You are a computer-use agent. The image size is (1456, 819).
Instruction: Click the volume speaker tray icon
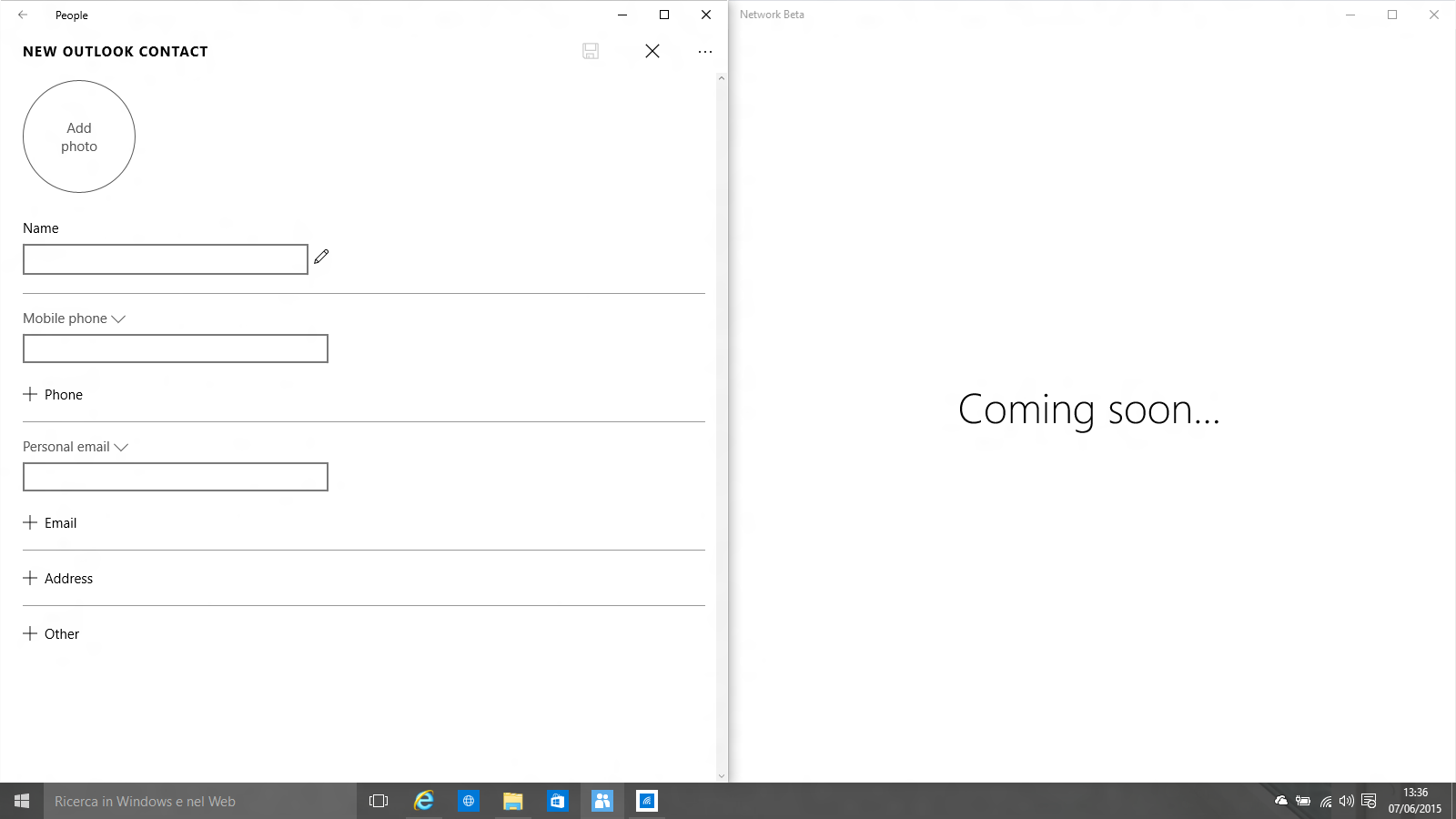pyautogui.click(x=1347, y=801)
